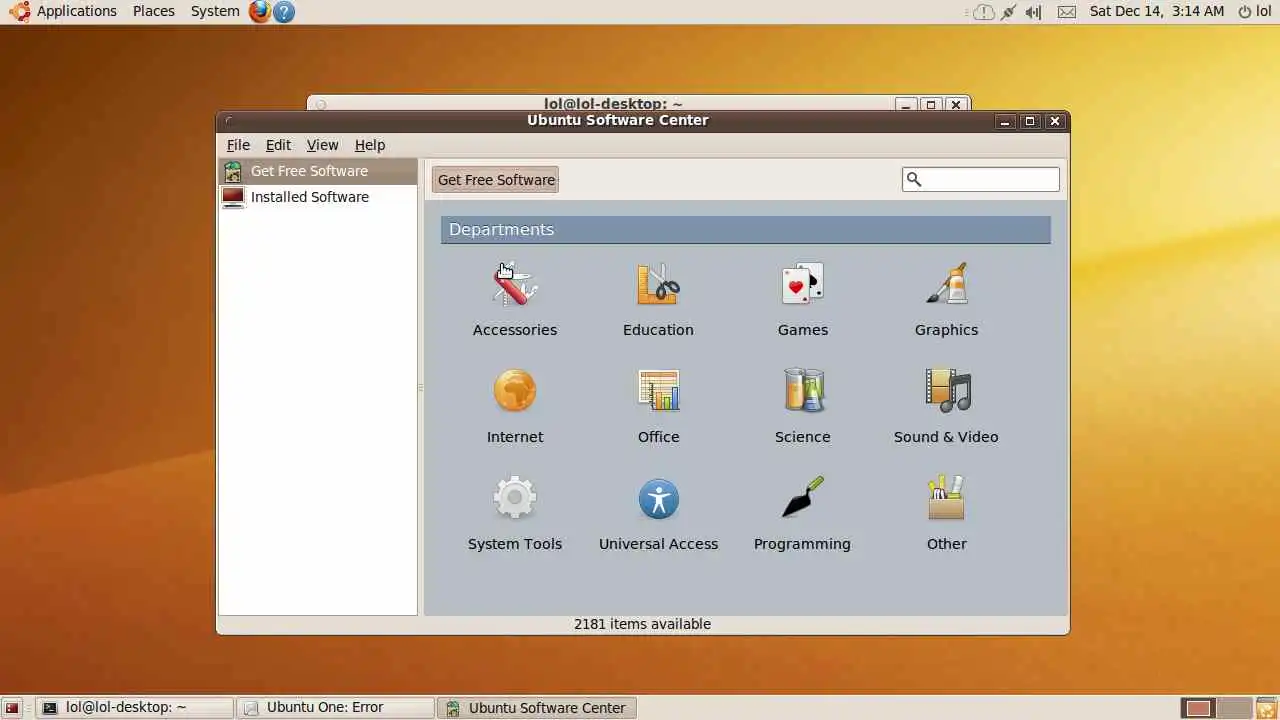Click the Games label
Screen dimensions: 1280x720
(803, 330)
